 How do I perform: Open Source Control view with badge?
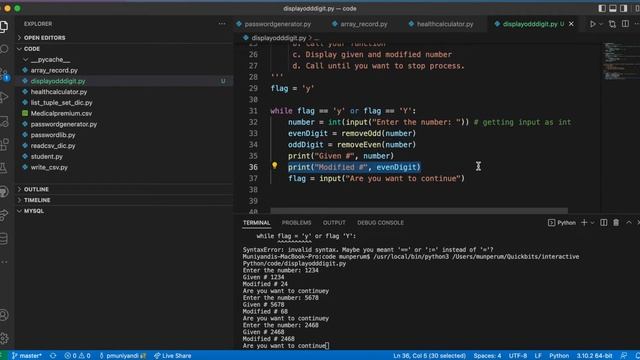pos(4,74)
